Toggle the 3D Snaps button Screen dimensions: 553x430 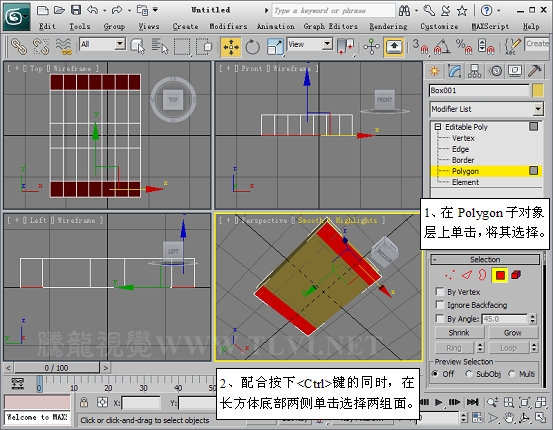[x=420, y=47]
